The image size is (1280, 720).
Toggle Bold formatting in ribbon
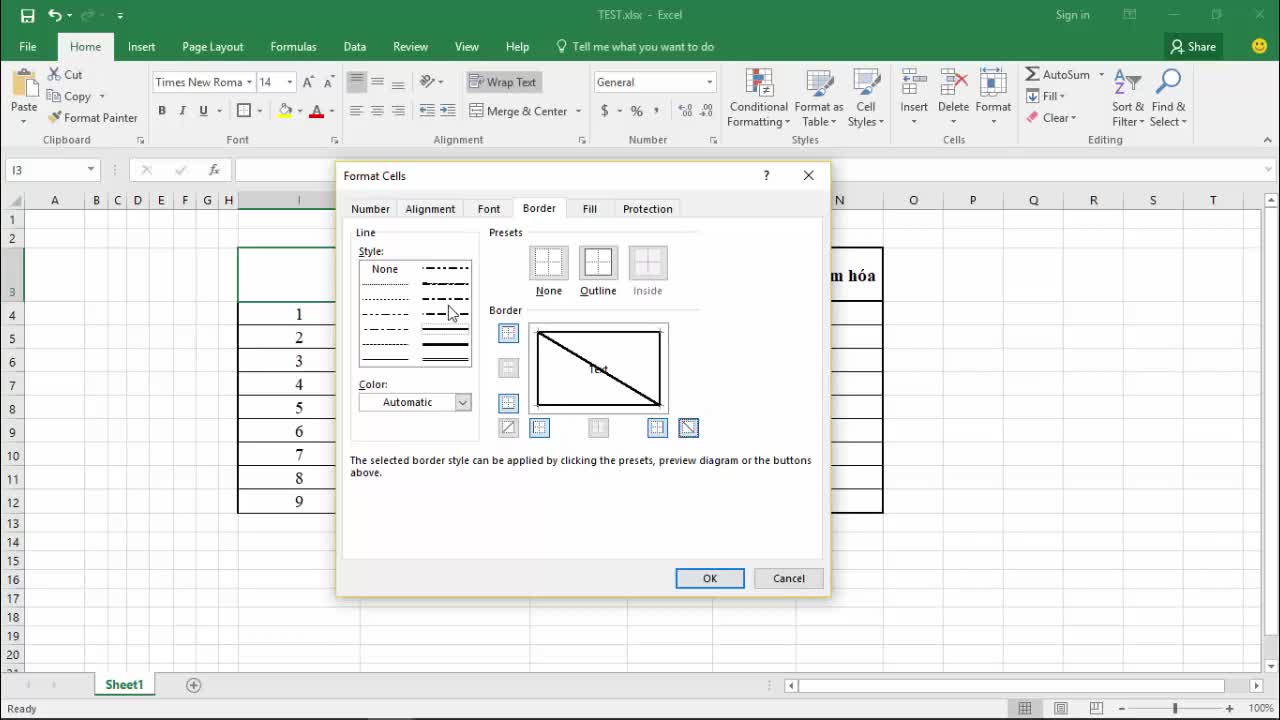click(x=162, y=111)
